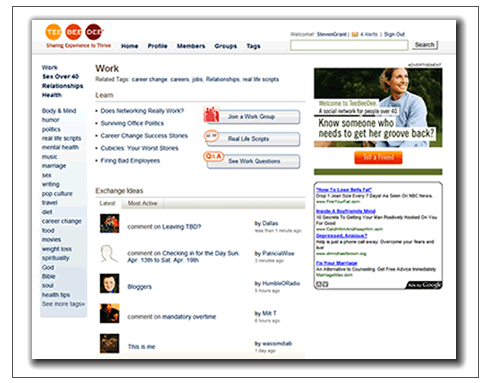Open the This is me post
This screenshot has height=383, width=488.
point(142,347)
